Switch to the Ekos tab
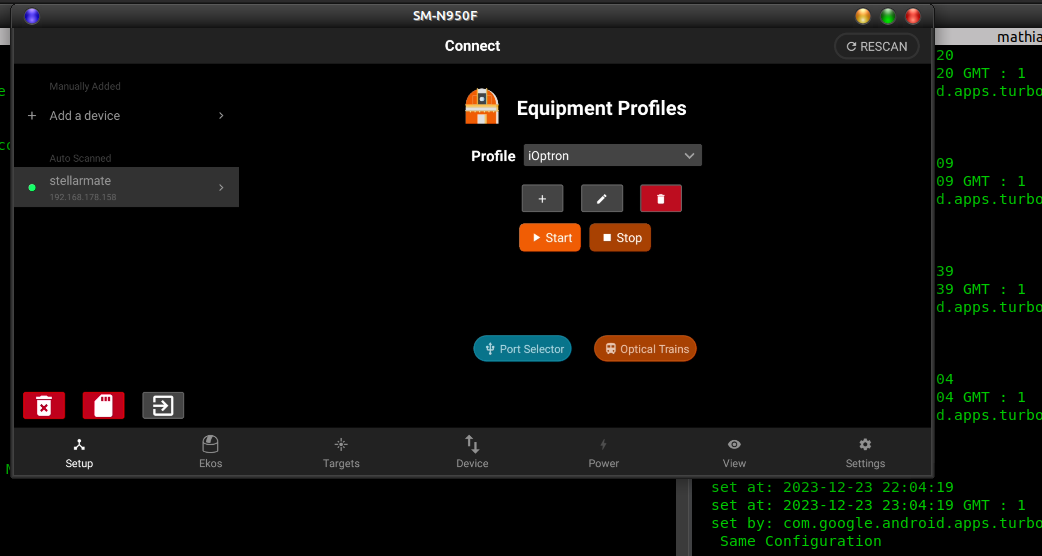Image resolution: width=1042 pixels, height=556 pixels. pos(211,453)
